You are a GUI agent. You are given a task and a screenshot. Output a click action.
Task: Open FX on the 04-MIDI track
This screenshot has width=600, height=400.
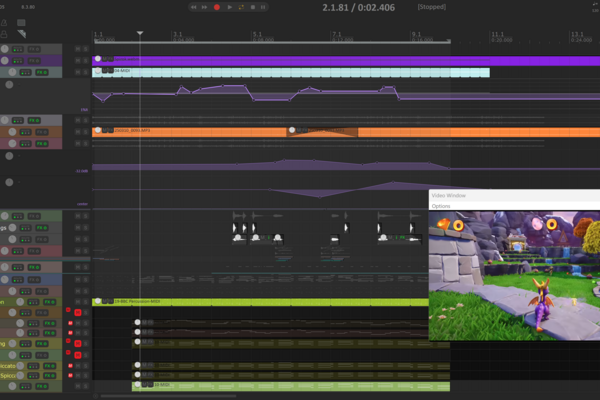pos(42,72)
